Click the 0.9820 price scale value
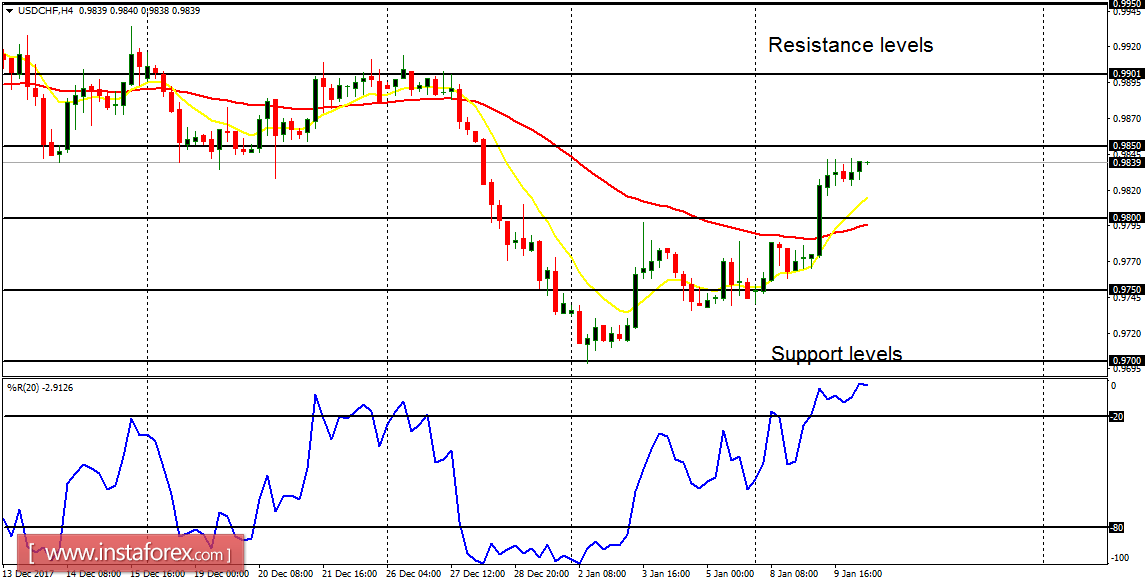The width and height of the screenshot is (1147, 585). [1127, 190]
